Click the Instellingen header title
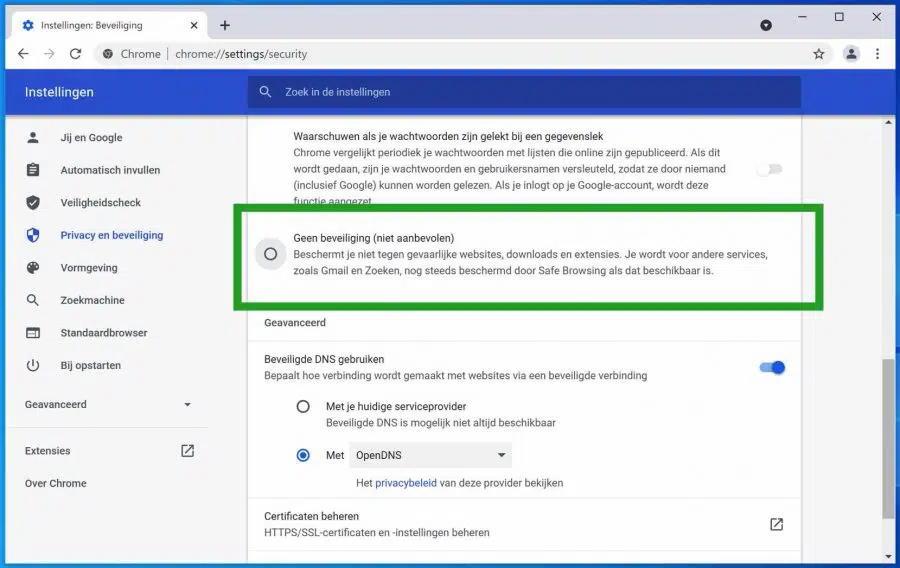The width and height of the screenshot is (900, 568). pos(59,92)
